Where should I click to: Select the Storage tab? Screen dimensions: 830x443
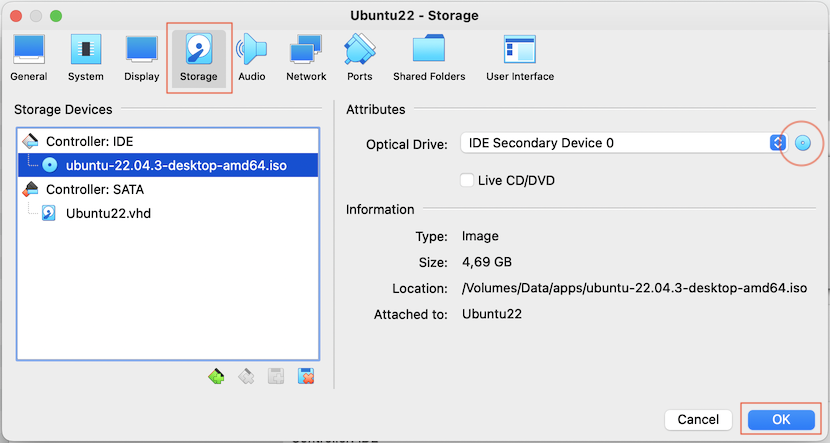coord(199,58)
